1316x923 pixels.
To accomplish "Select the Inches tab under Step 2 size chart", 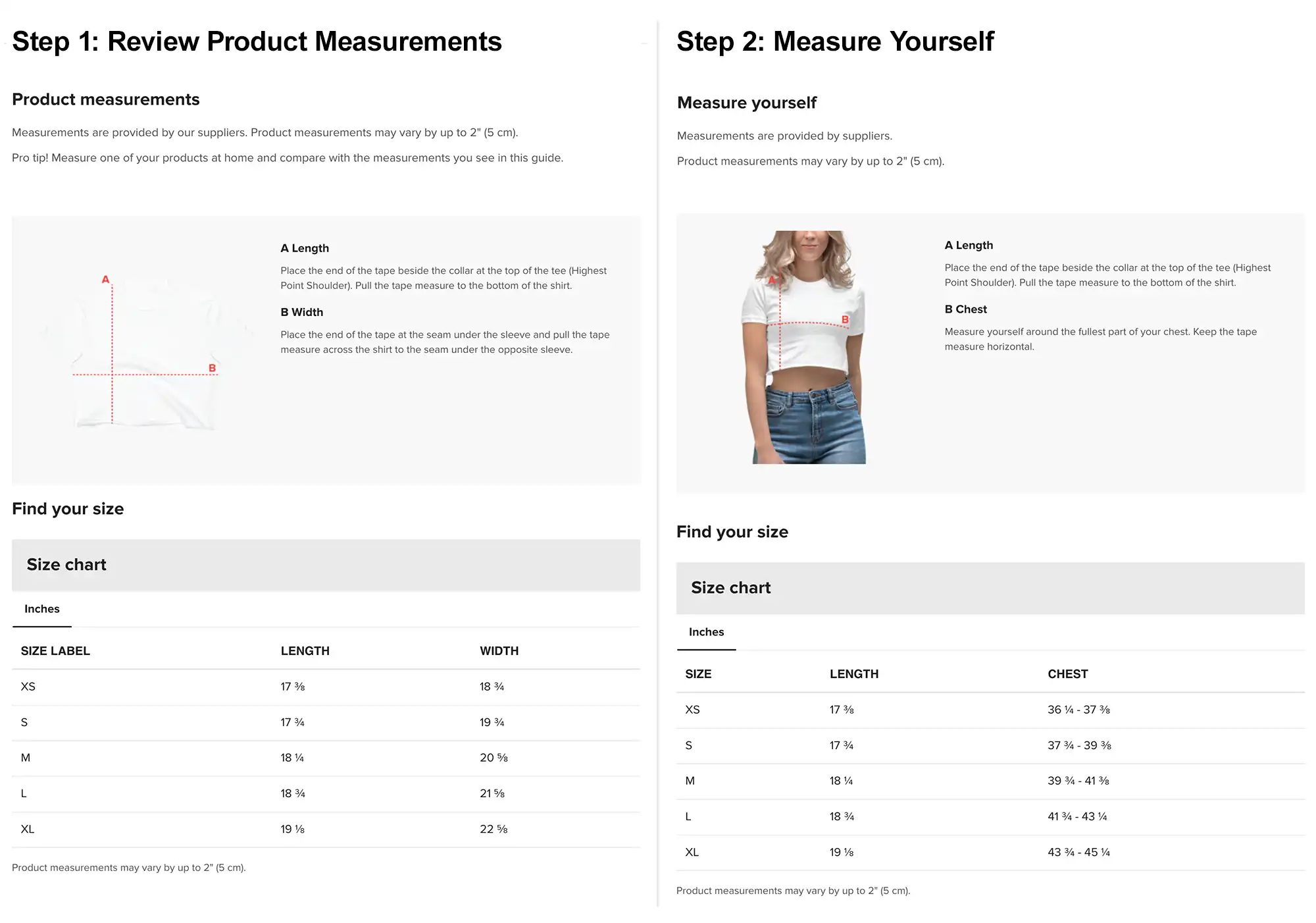I will coord(706,632).
